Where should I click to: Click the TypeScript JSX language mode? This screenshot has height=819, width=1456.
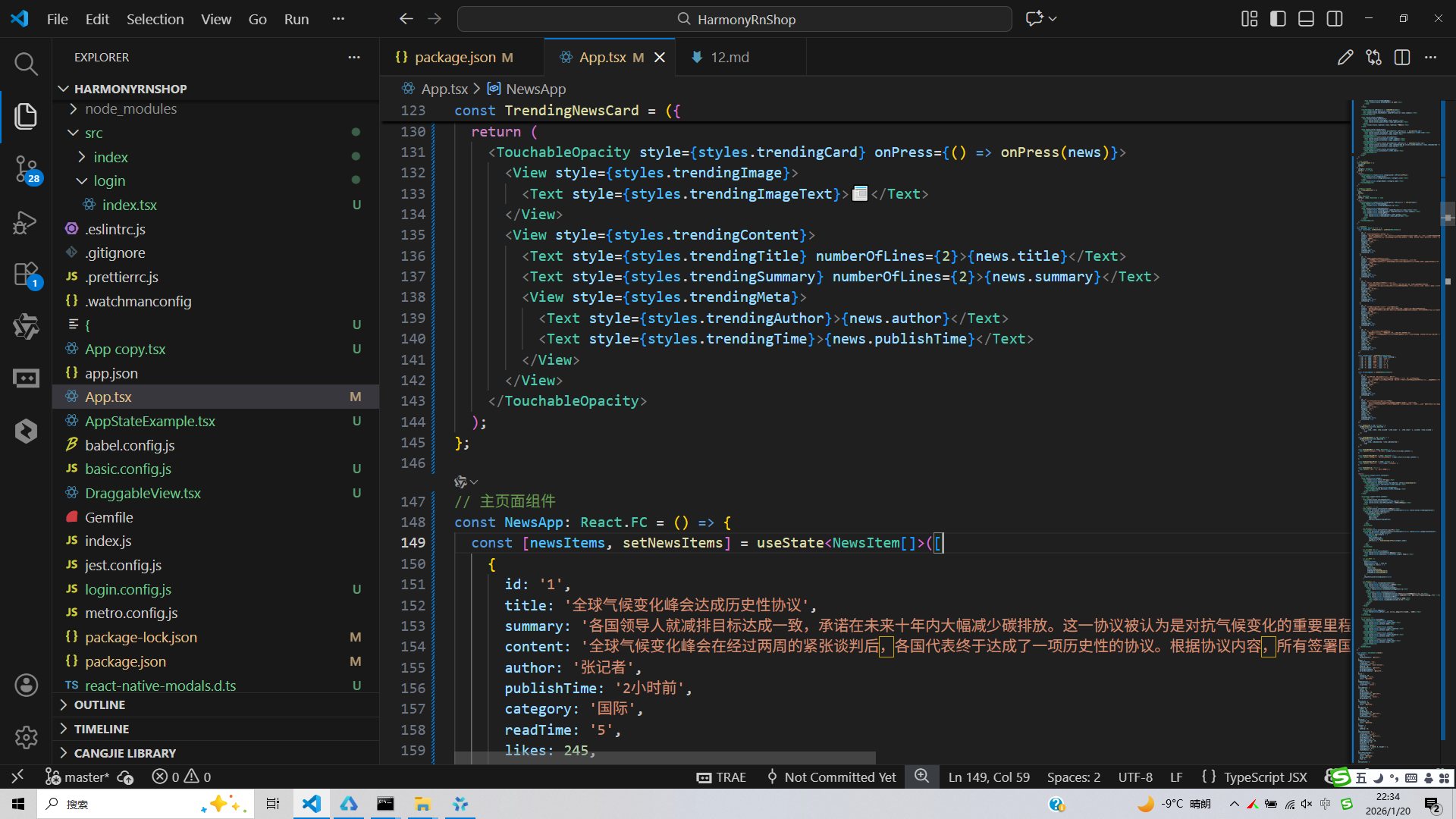1265,777
